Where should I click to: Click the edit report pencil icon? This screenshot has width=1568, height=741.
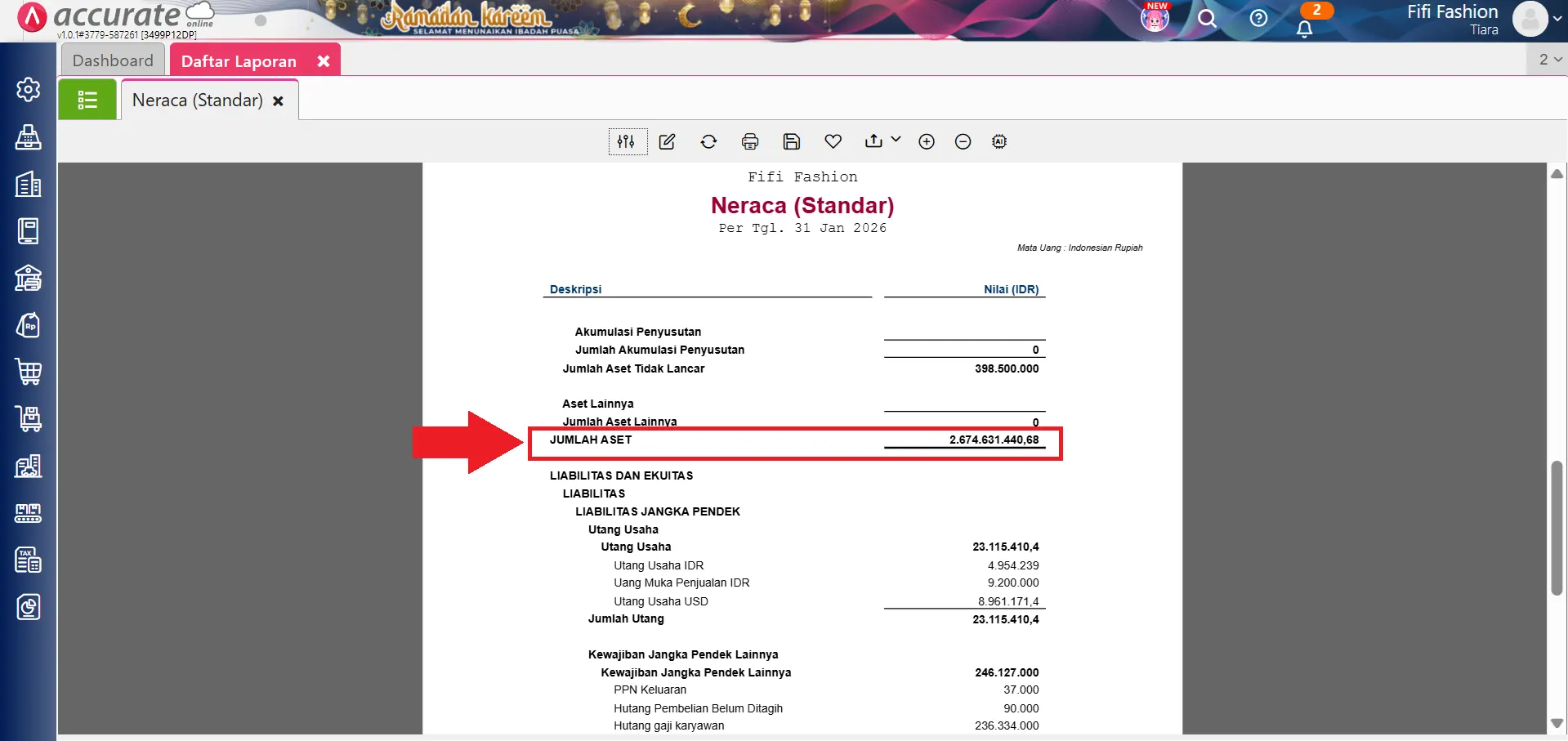pyautogui.click(x=668, y=141)
